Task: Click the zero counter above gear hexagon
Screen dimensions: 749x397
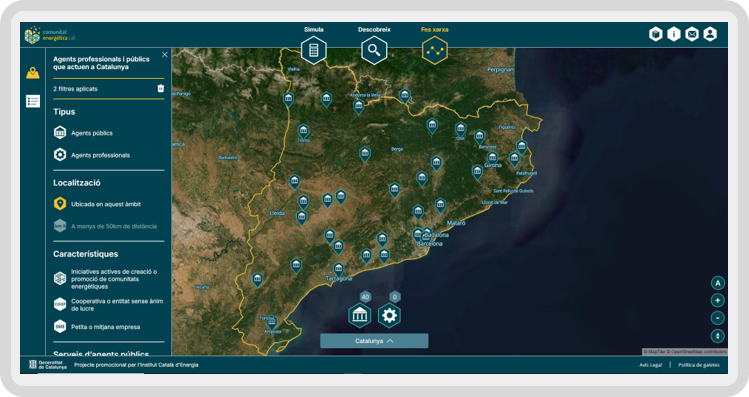Action: click(x=395, y=297)
